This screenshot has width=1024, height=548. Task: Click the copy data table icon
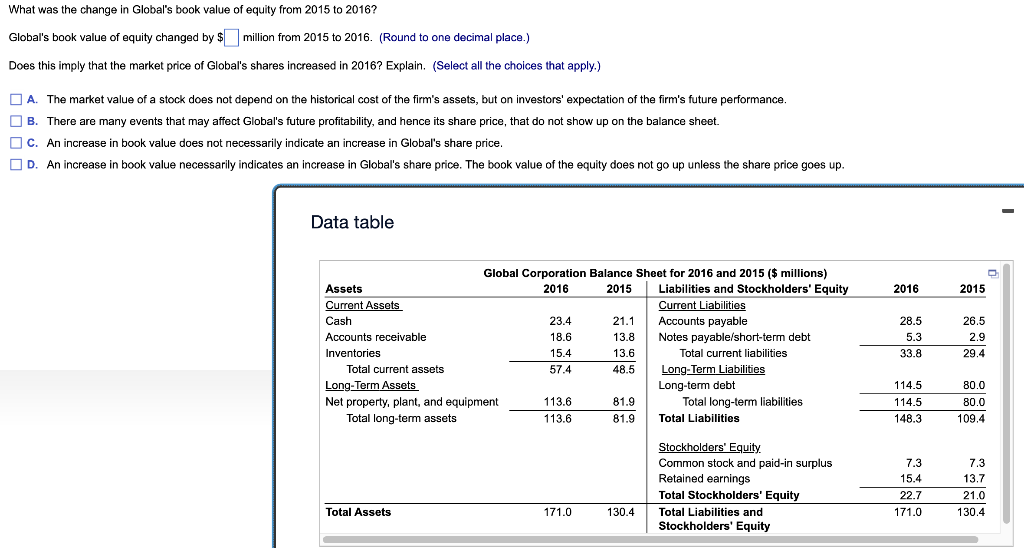click(993, 273)
